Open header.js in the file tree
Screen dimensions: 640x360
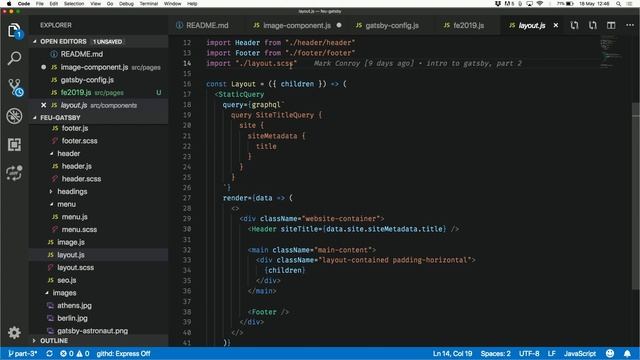tap(98, 166)
